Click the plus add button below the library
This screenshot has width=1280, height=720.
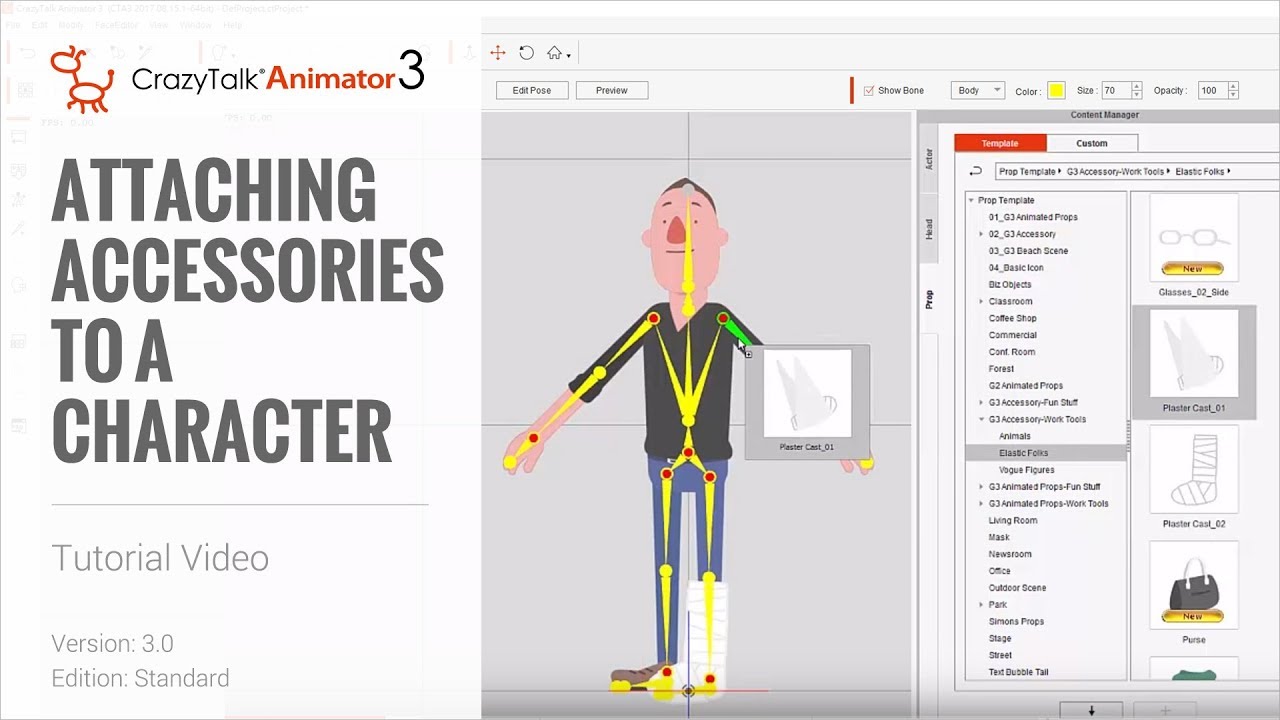point(1165,709)
